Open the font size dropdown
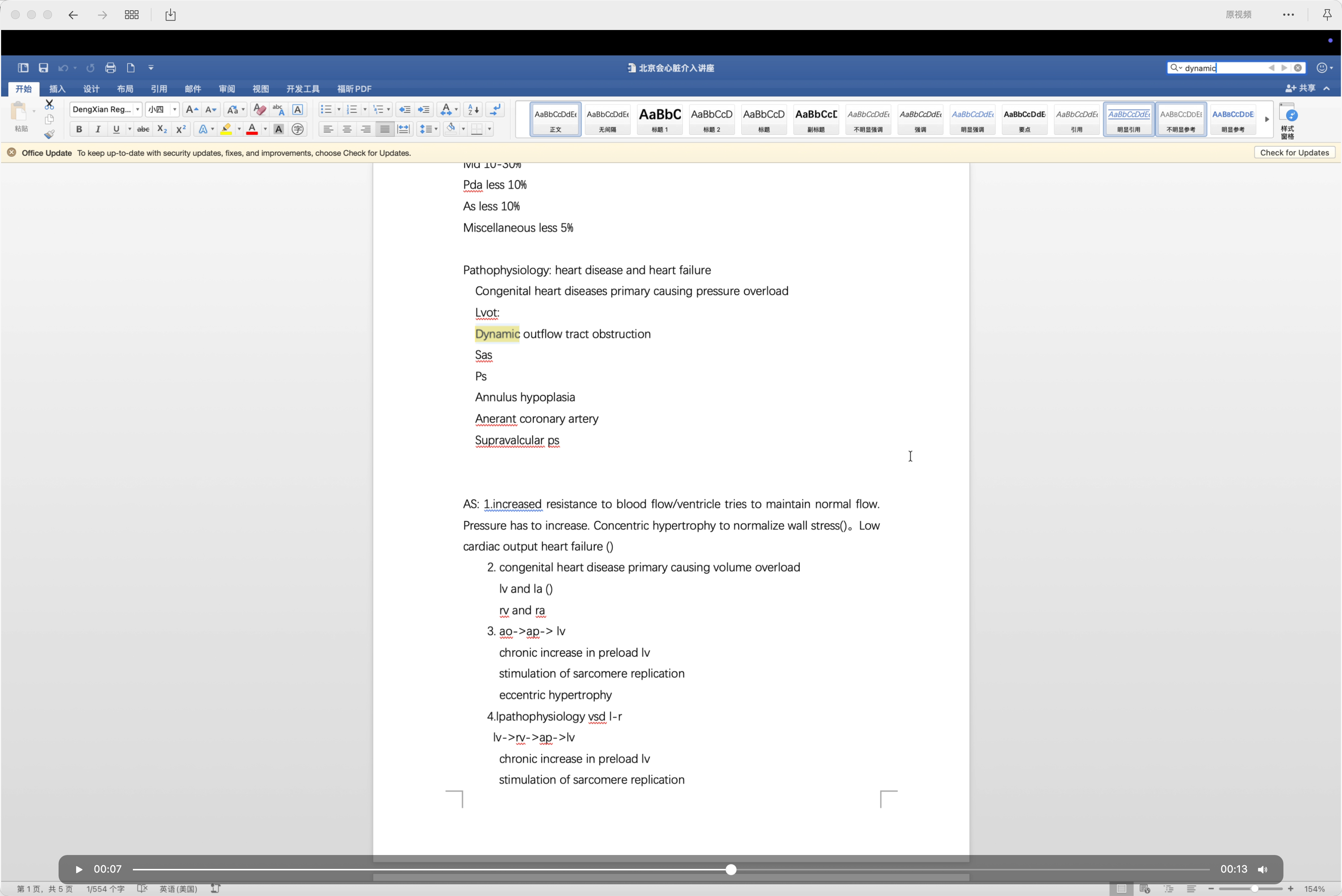The height and width of the screenshot is (896, 1342). [175, 110]
